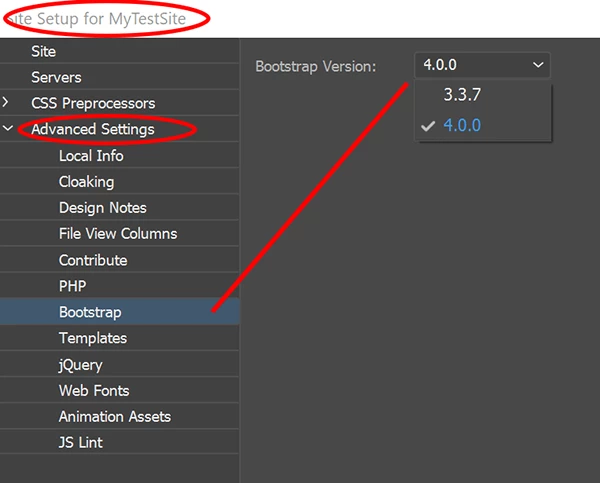This screenshot has height=483, width=600.
Task: Select the PHP category
Action: coord(119,286)
